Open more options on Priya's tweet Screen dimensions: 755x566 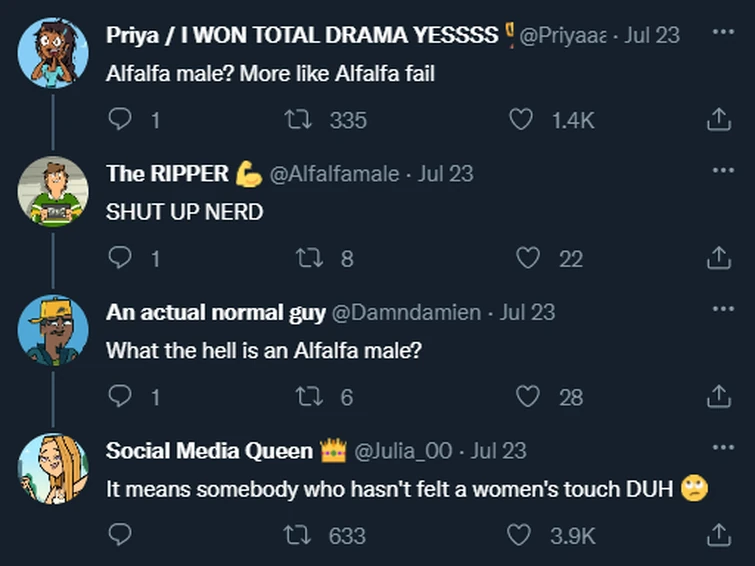pyautogui.click(x=722, y=32)
